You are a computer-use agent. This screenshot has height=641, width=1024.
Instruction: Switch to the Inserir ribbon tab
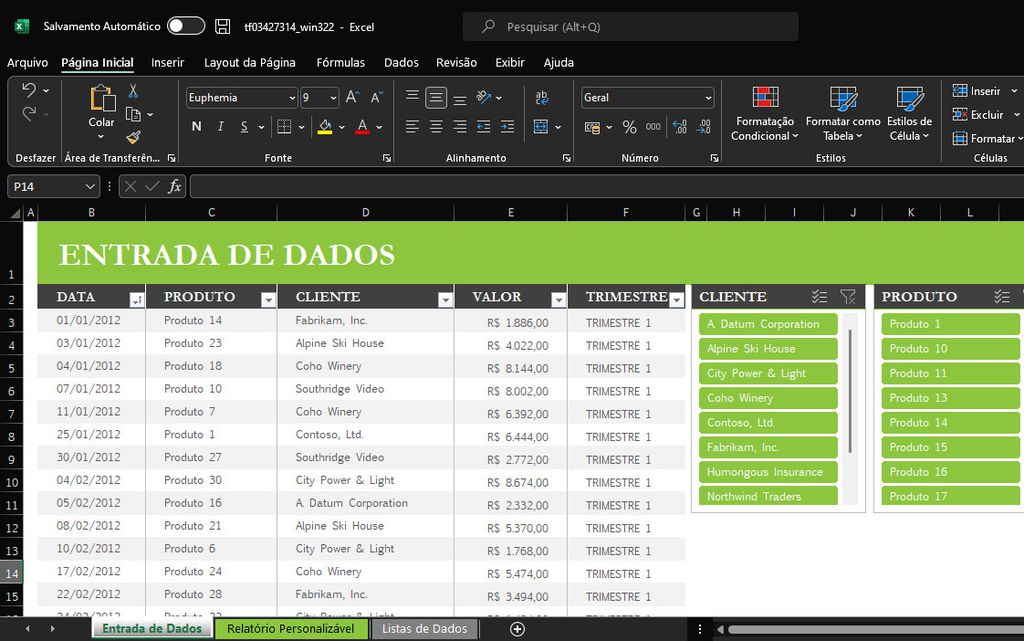168,63
